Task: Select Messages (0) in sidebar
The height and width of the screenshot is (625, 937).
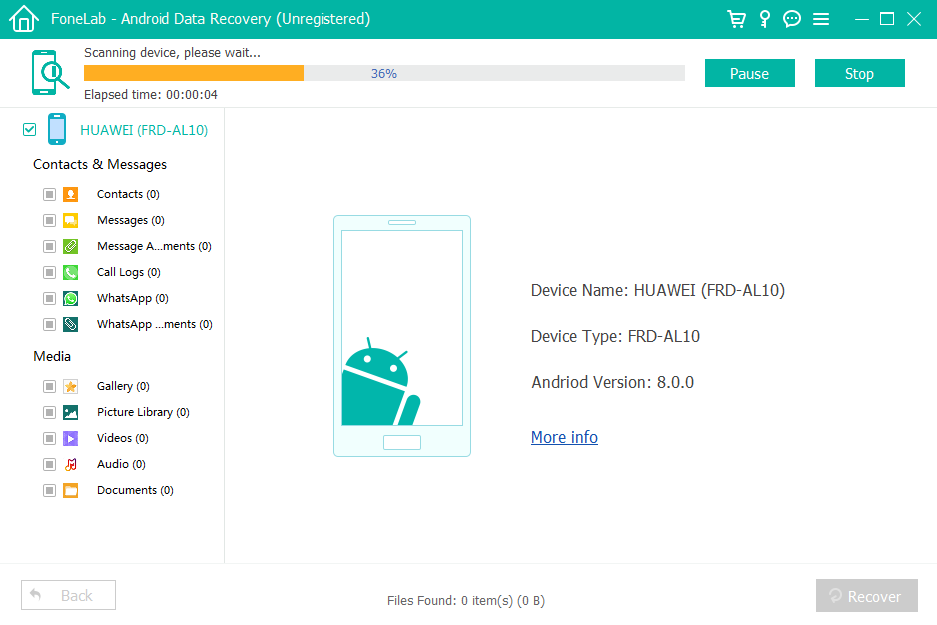Action: click(130, 220)
